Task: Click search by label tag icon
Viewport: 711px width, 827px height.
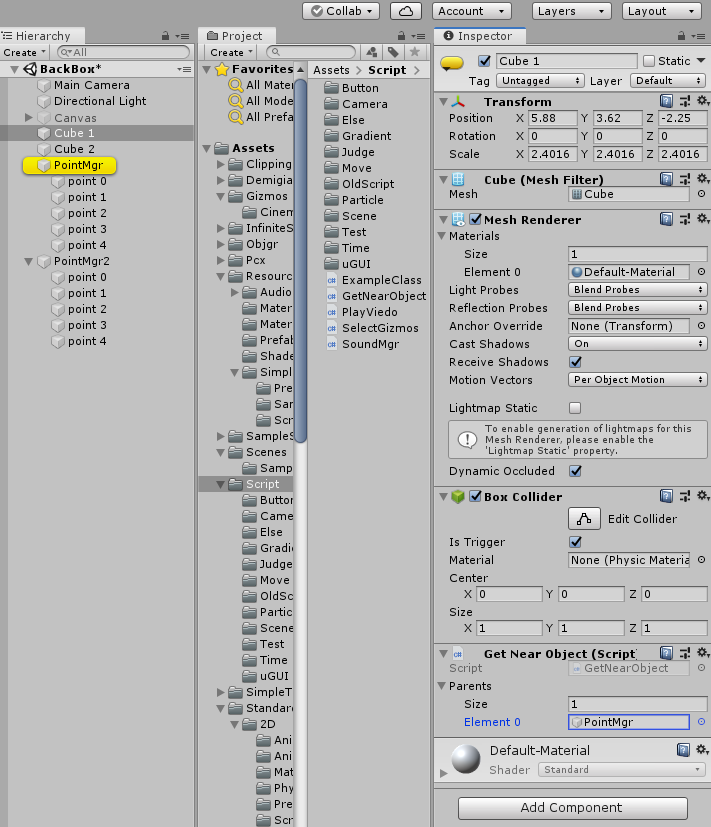Action: coord(393,52)
